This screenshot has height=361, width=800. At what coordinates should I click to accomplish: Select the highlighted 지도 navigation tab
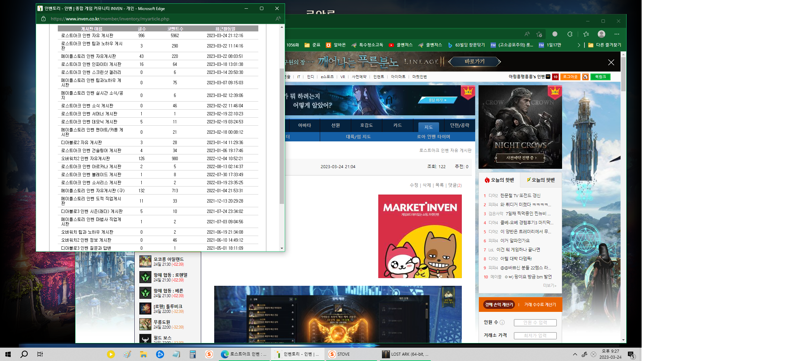428,126
